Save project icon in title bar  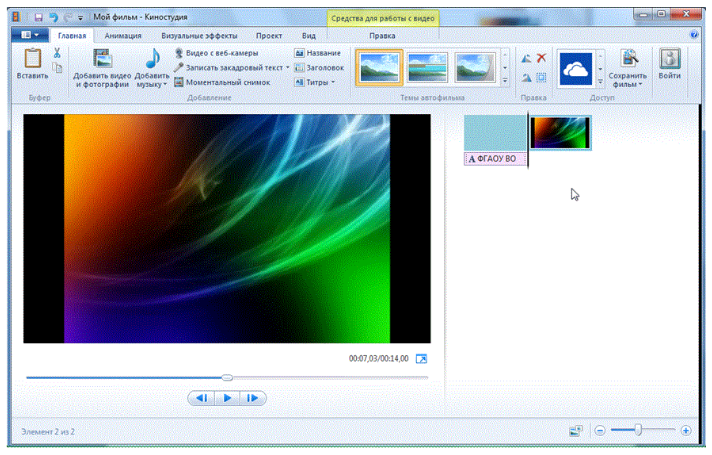[38, 17]
